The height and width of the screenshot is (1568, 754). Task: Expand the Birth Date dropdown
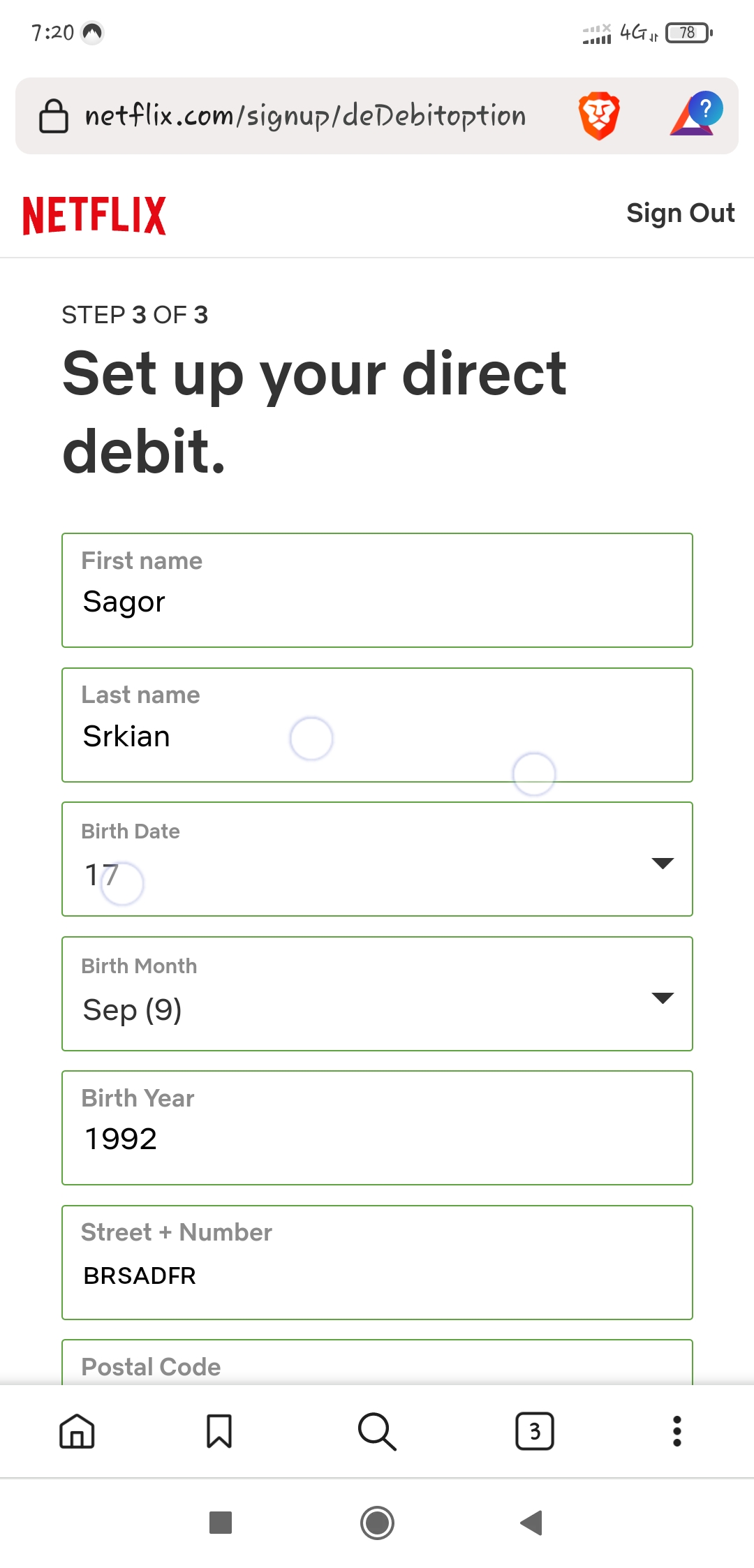(377, 859)
